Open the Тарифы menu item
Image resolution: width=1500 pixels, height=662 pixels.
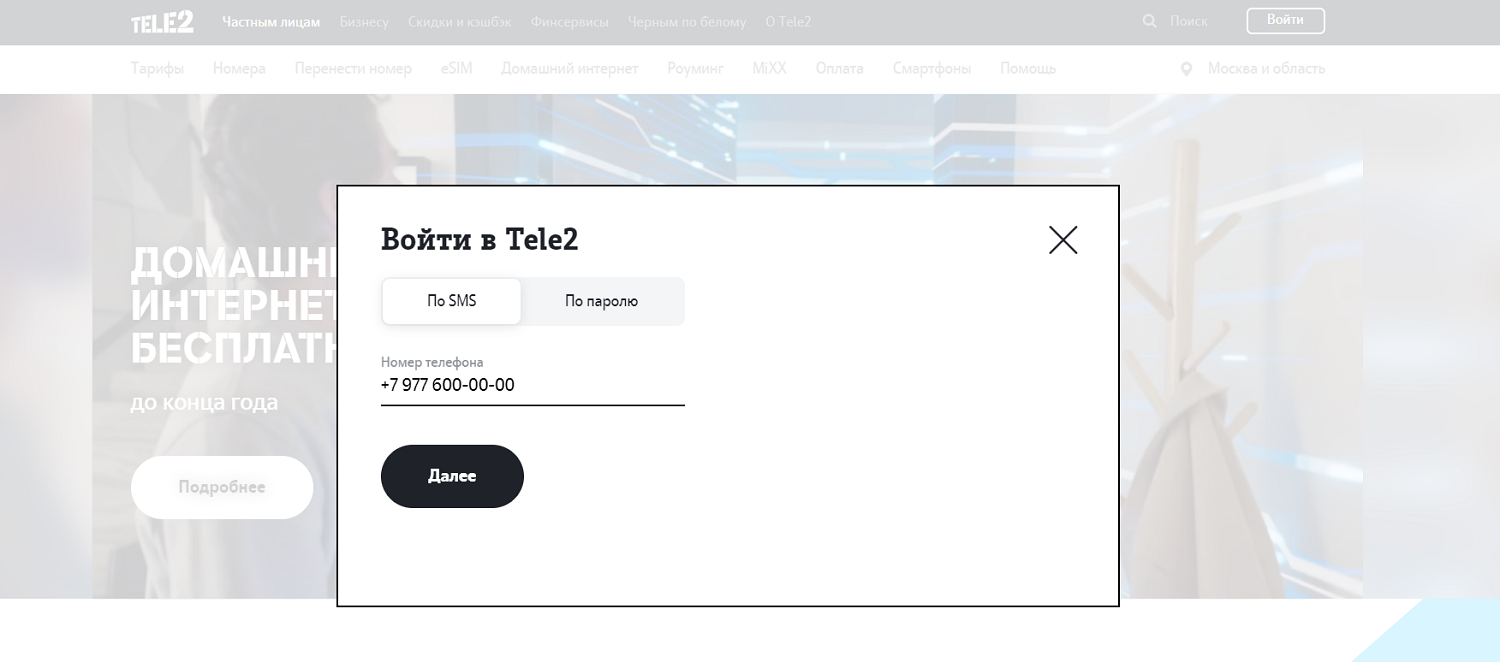[x=157, y=69]
